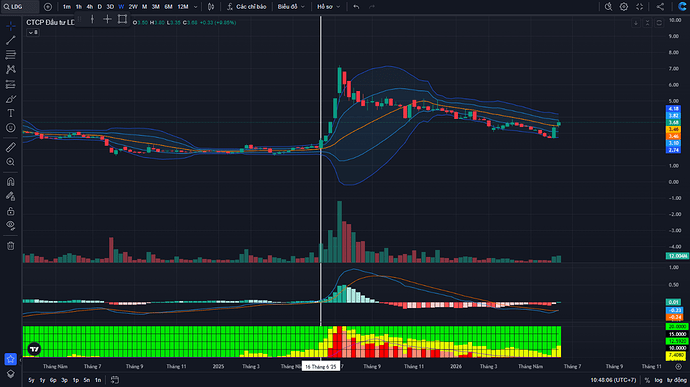
Task: Select the crosshair cursor tool
Action: click(x=11, y=26)
